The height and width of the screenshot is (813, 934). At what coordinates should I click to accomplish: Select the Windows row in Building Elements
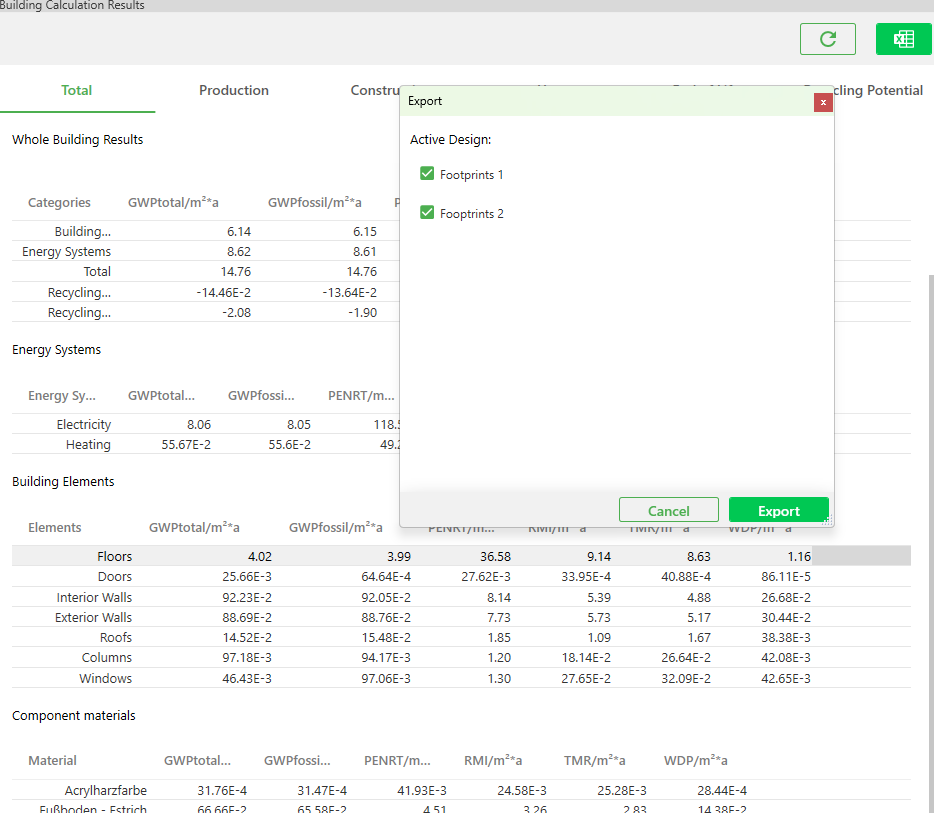point(106,678)
